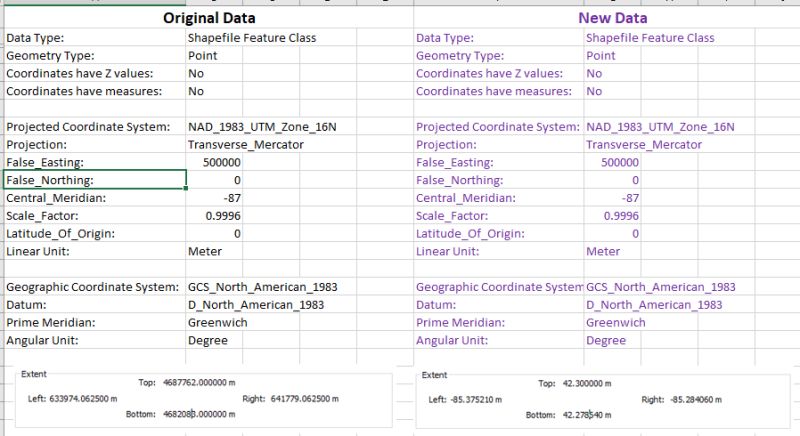The height and width of the screenshot is (436, 800).
Task: Select Original Data 'Latitude_Of_Origin:' label
Action: point(95,234)
